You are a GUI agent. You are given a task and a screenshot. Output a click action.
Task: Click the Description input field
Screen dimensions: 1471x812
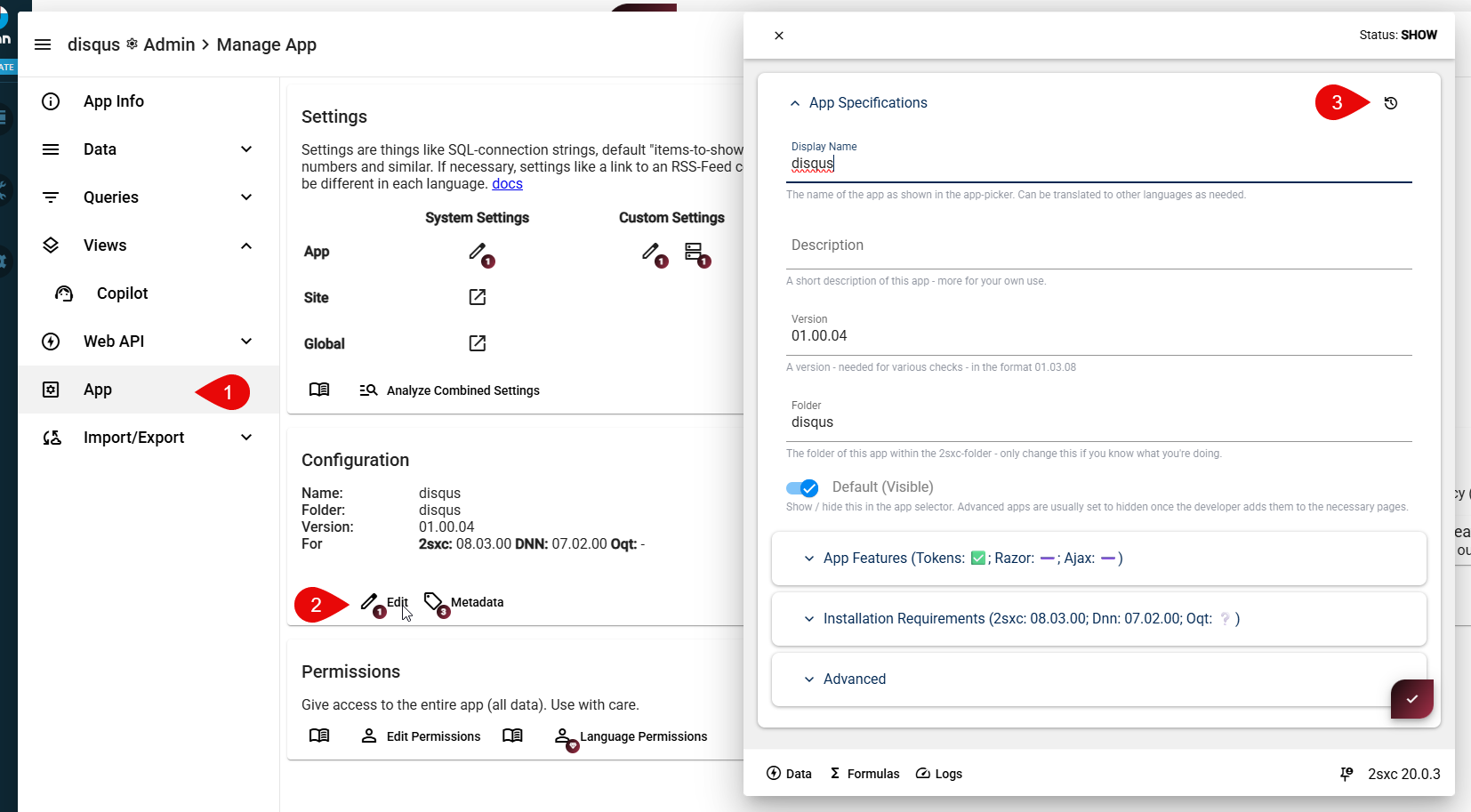click(1099, 245)
